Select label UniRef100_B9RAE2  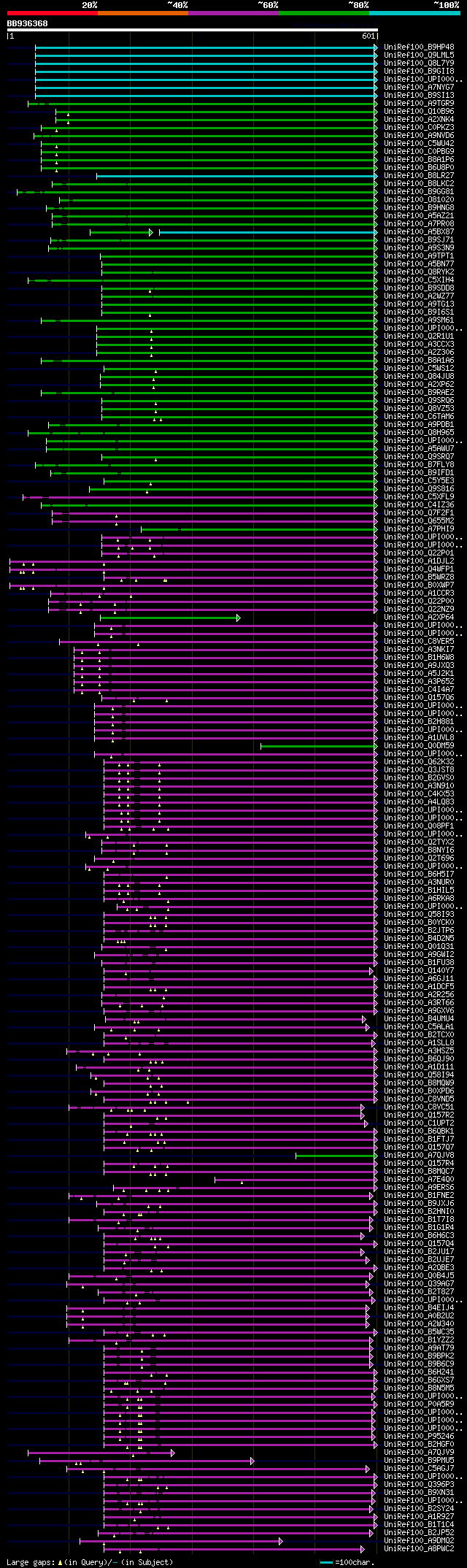tap(419, 393)
